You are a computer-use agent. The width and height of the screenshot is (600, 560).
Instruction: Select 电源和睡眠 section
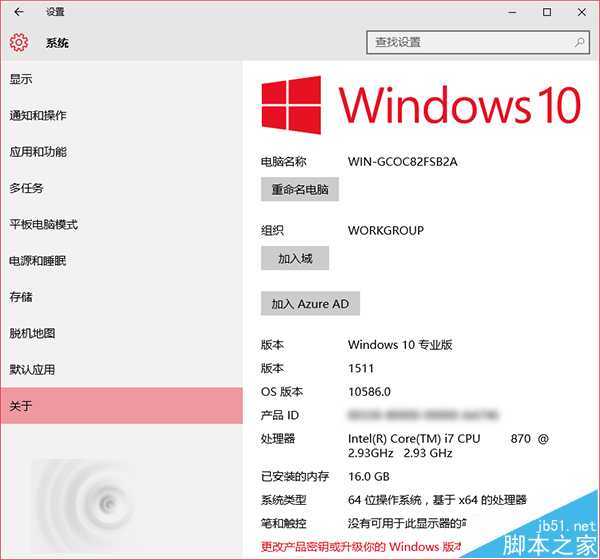point(121,261)
